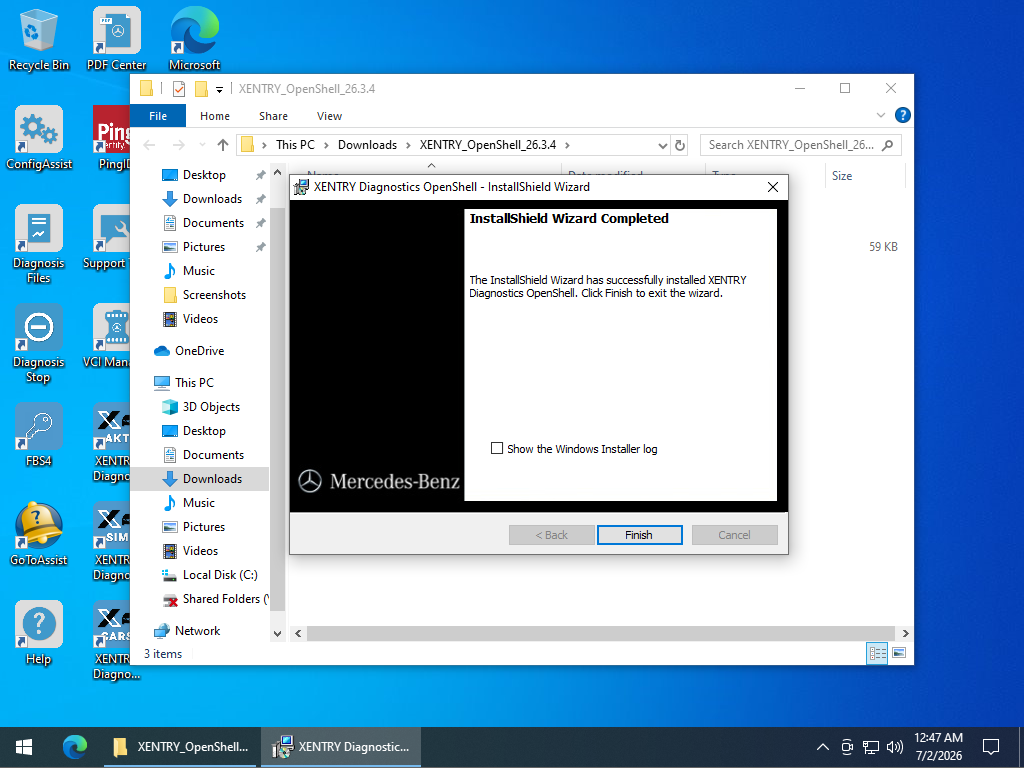Open the Diagnosis Files desktop icon
Screen dimensions: 1024x768
(39, 244)
